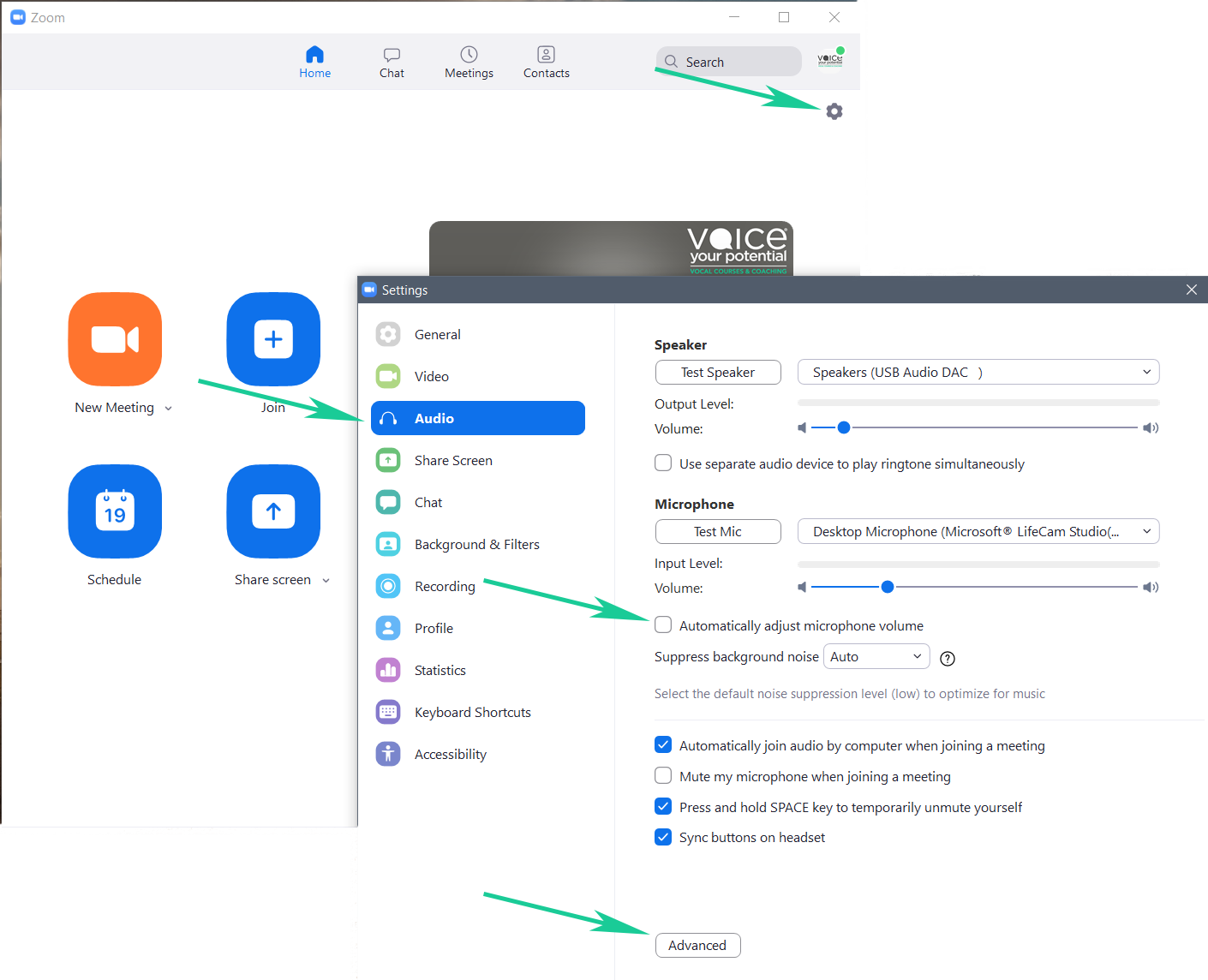Screen dimensions: 1208x980
Task: Open the Schedule calendar icon
Action: (115, 511)
